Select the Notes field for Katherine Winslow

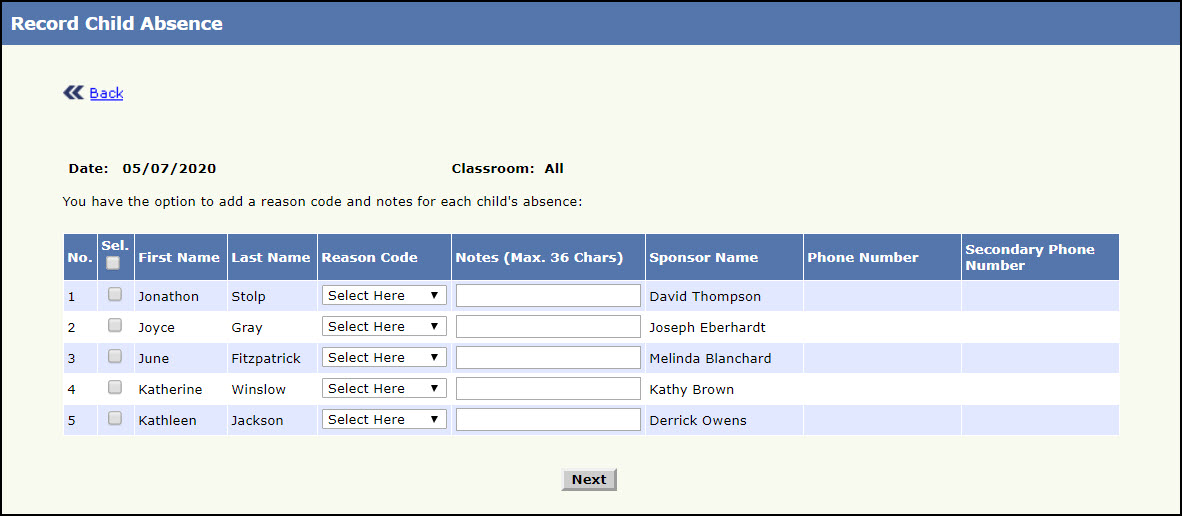548,389
